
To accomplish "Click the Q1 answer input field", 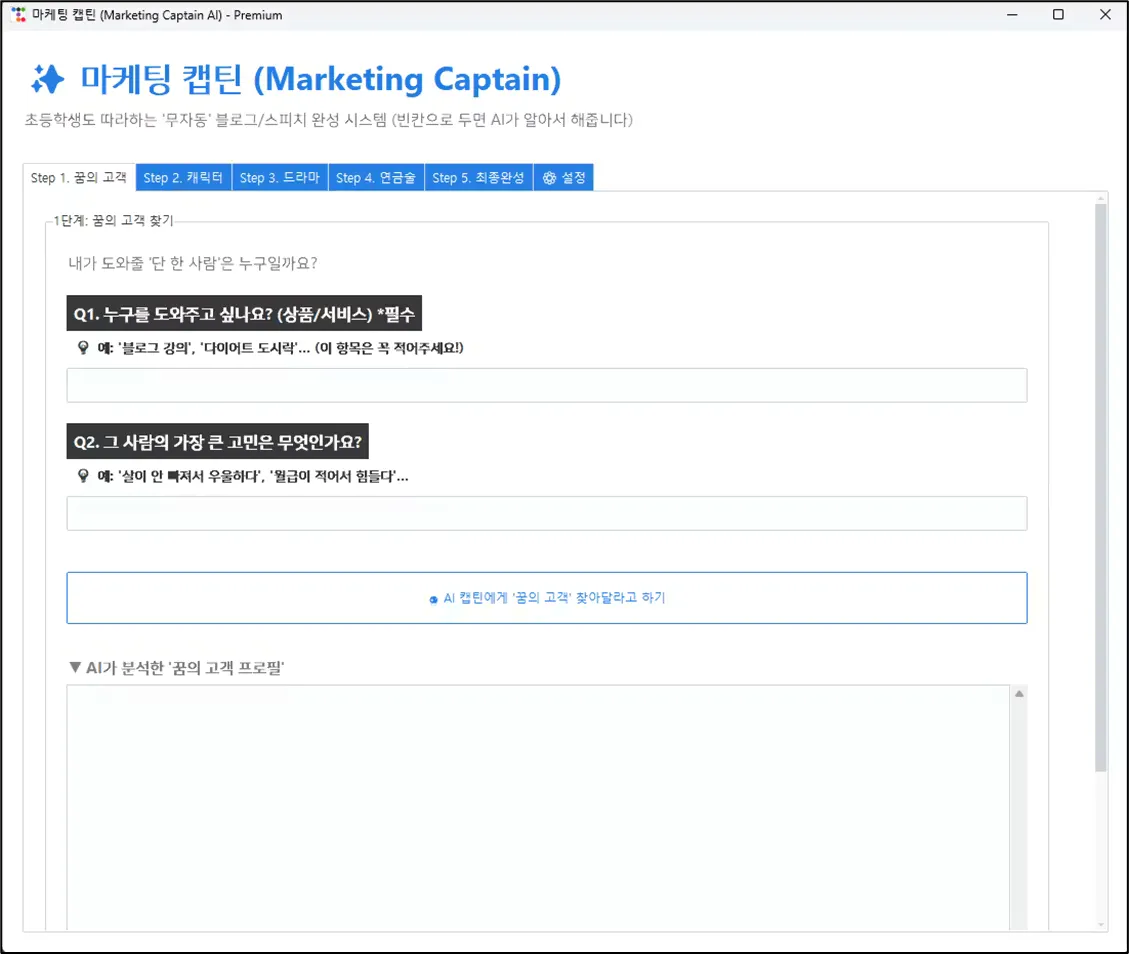I will 547,385.
